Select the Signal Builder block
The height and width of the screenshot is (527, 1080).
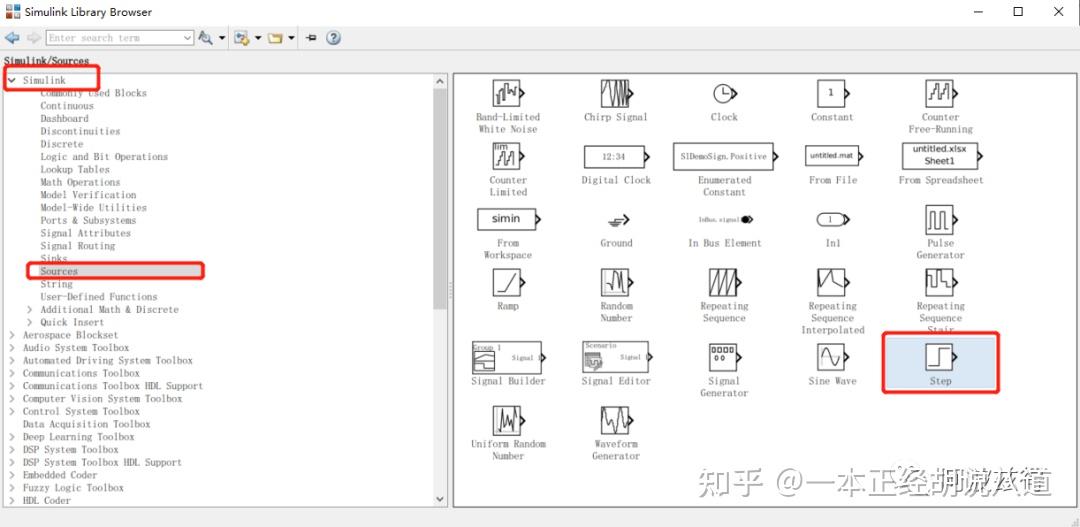click(x=508, y=358)
